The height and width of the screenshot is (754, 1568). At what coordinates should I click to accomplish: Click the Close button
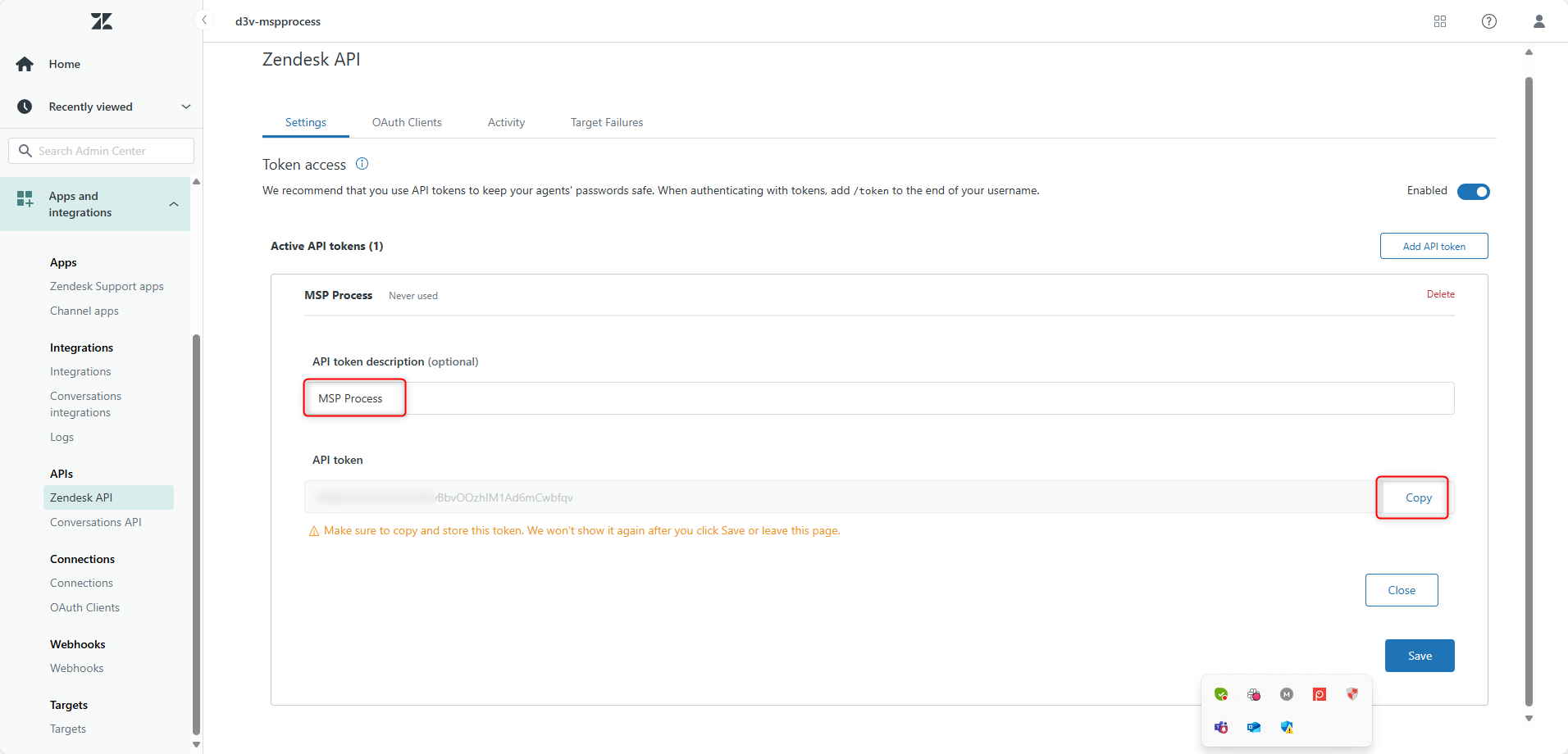click(x=1402, y=590)
